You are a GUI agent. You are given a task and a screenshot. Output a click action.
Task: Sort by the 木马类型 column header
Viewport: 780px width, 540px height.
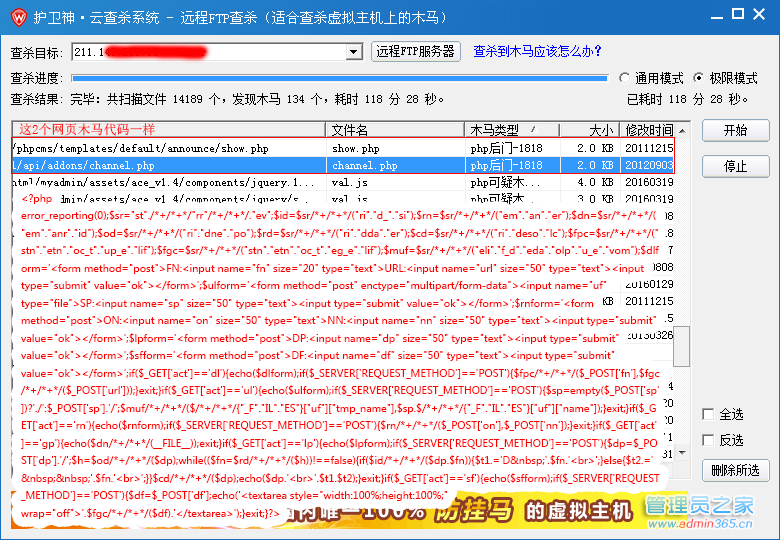pos(512,130)
